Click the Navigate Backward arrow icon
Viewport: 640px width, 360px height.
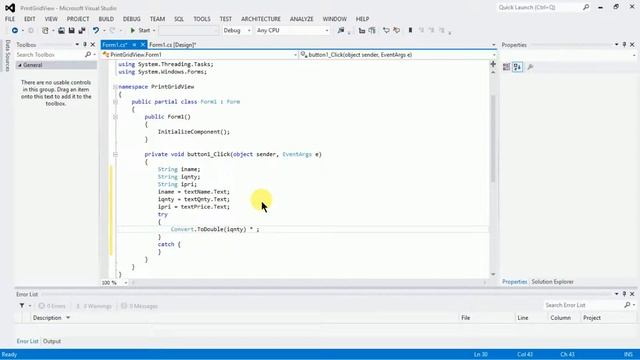15,31
